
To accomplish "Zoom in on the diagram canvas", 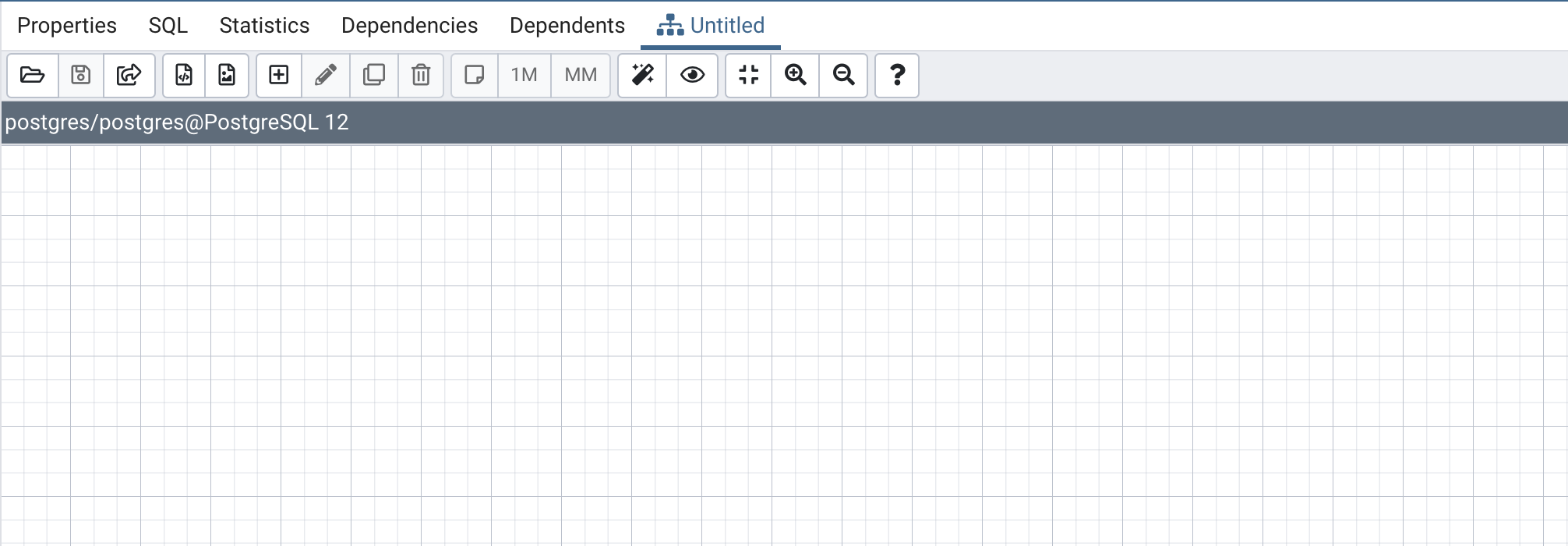I will click(796, 75).
